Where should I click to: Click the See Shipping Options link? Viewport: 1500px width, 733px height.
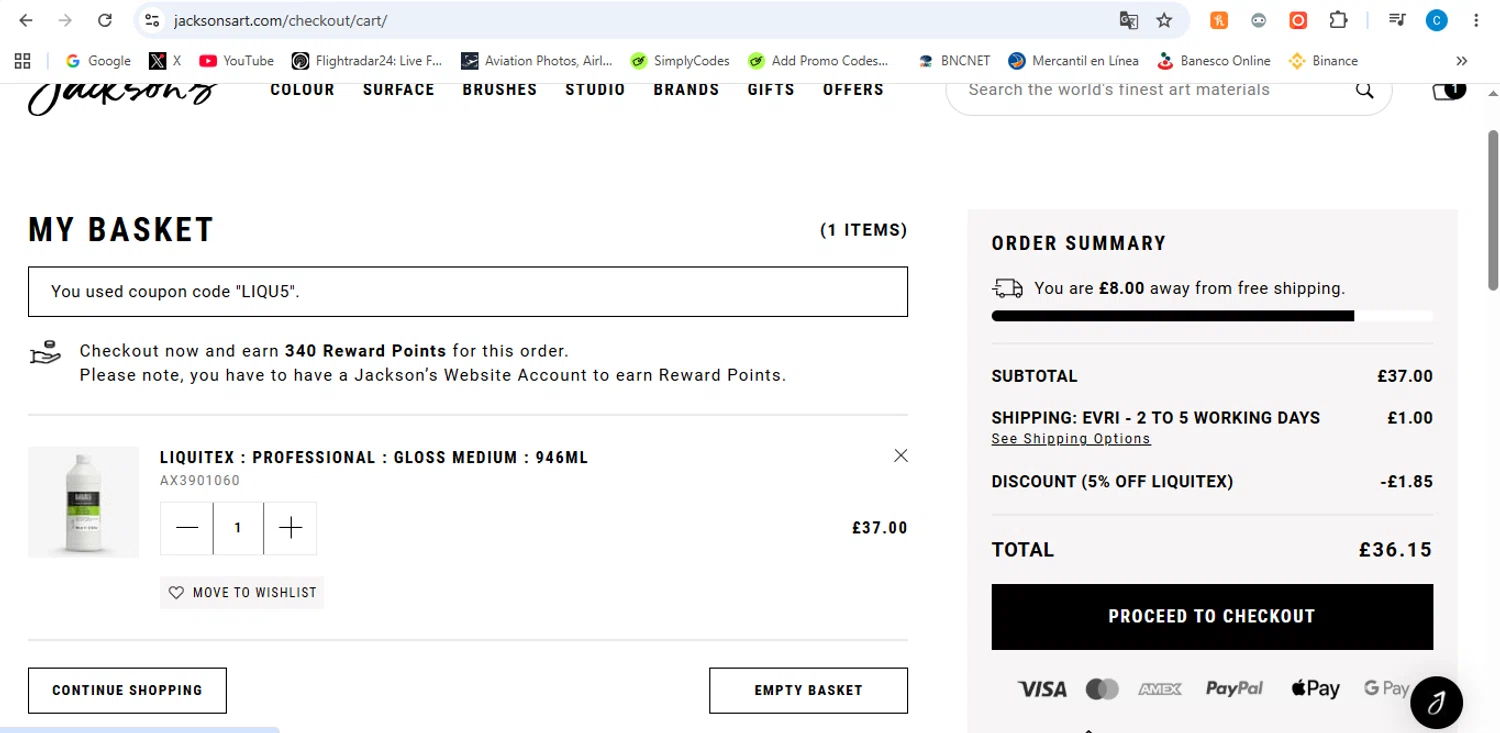coord(1071,439)
